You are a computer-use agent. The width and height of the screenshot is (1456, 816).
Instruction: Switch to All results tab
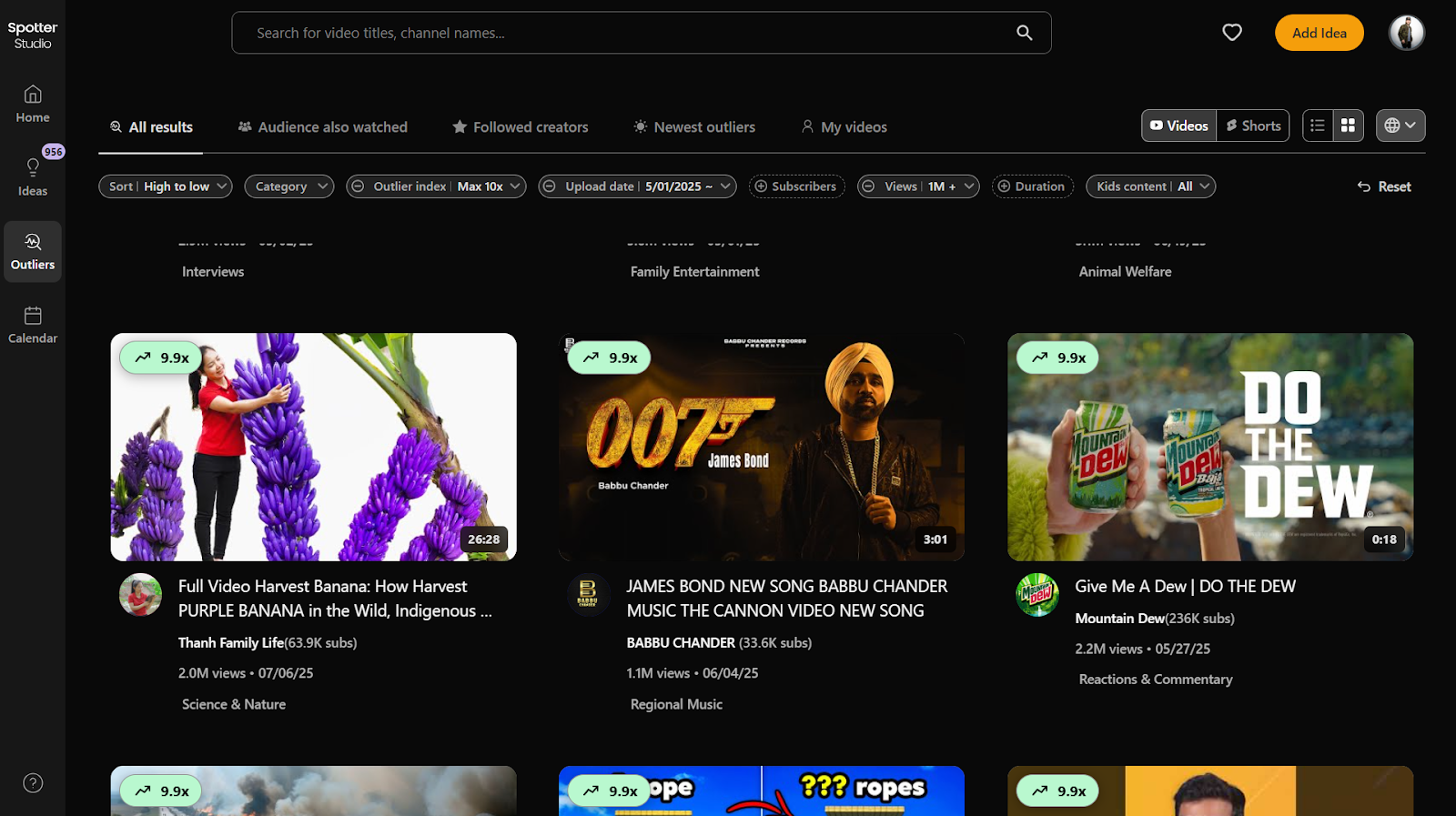pos(151,127)
